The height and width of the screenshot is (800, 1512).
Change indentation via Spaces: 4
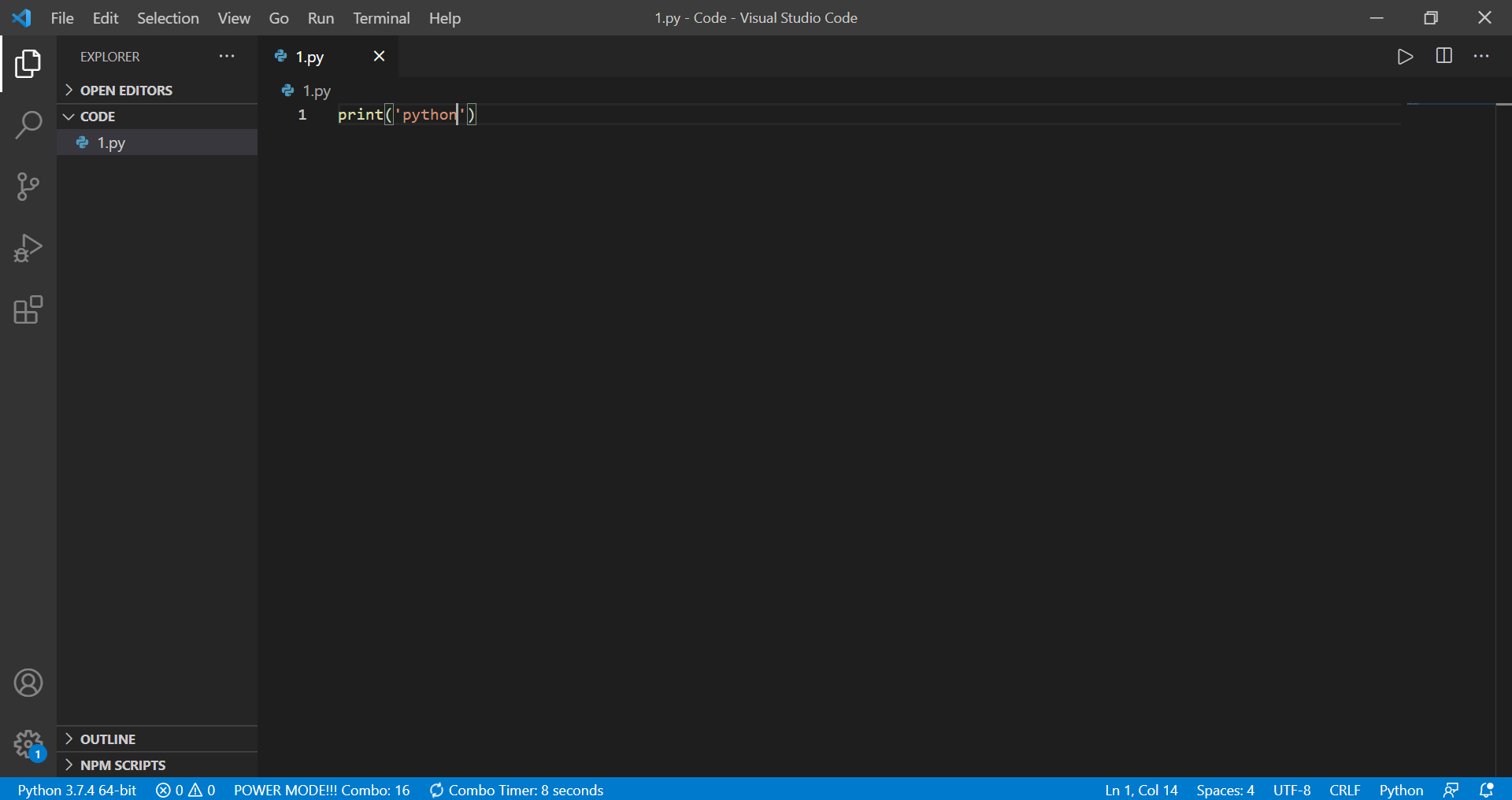point(1225,790)
